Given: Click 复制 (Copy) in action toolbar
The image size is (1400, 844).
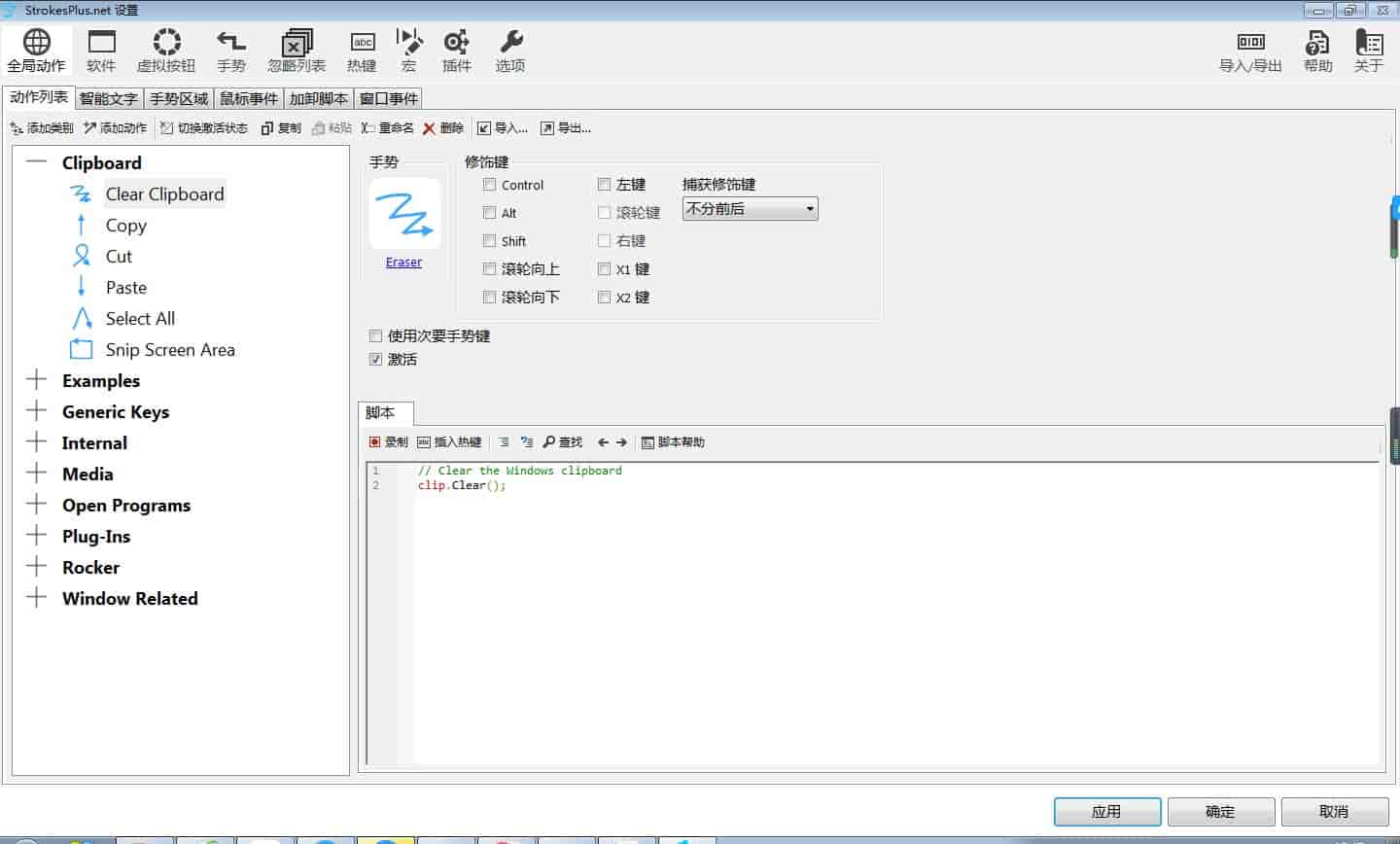Looking at the screenshot, I should point(281,128).
